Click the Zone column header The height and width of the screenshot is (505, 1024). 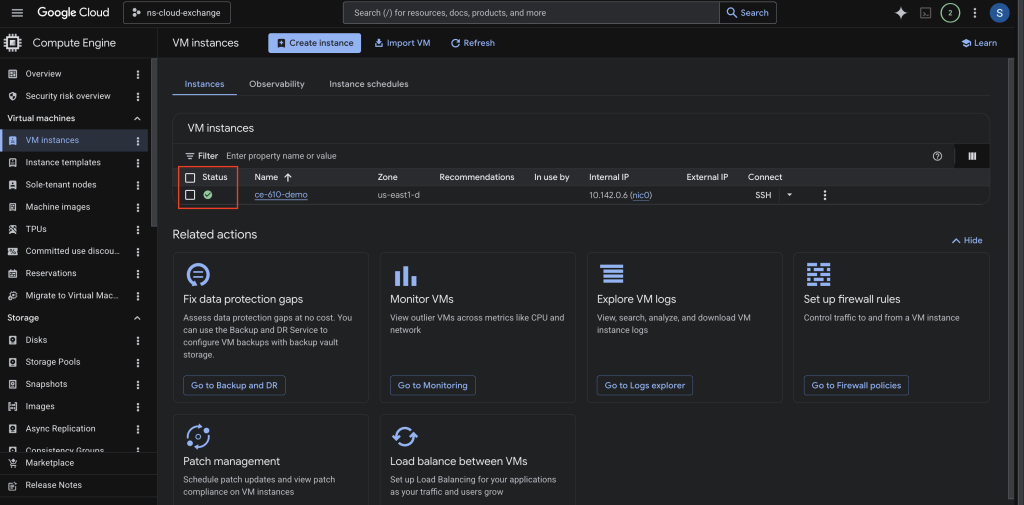[387, 177]
